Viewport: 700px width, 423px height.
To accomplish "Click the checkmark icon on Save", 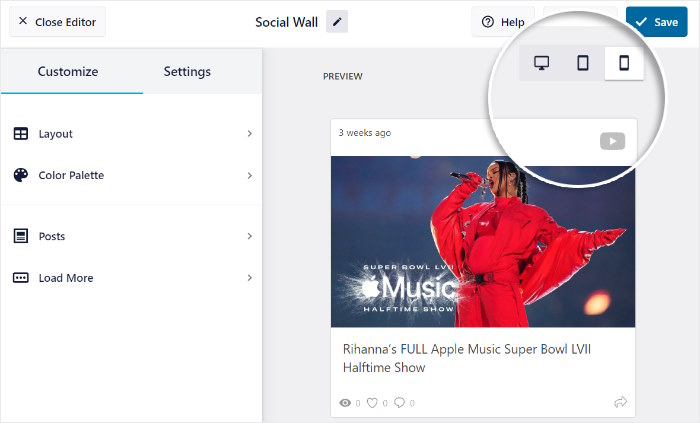I will 641,22.
